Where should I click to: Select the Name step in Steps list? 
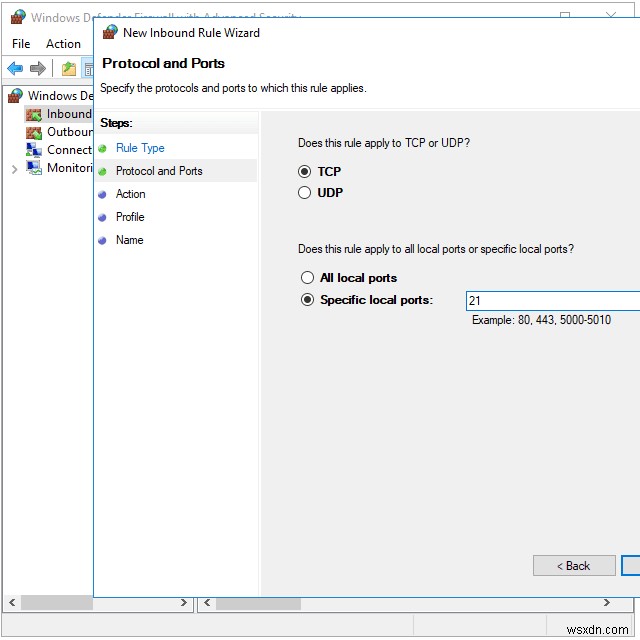(129, 240)
